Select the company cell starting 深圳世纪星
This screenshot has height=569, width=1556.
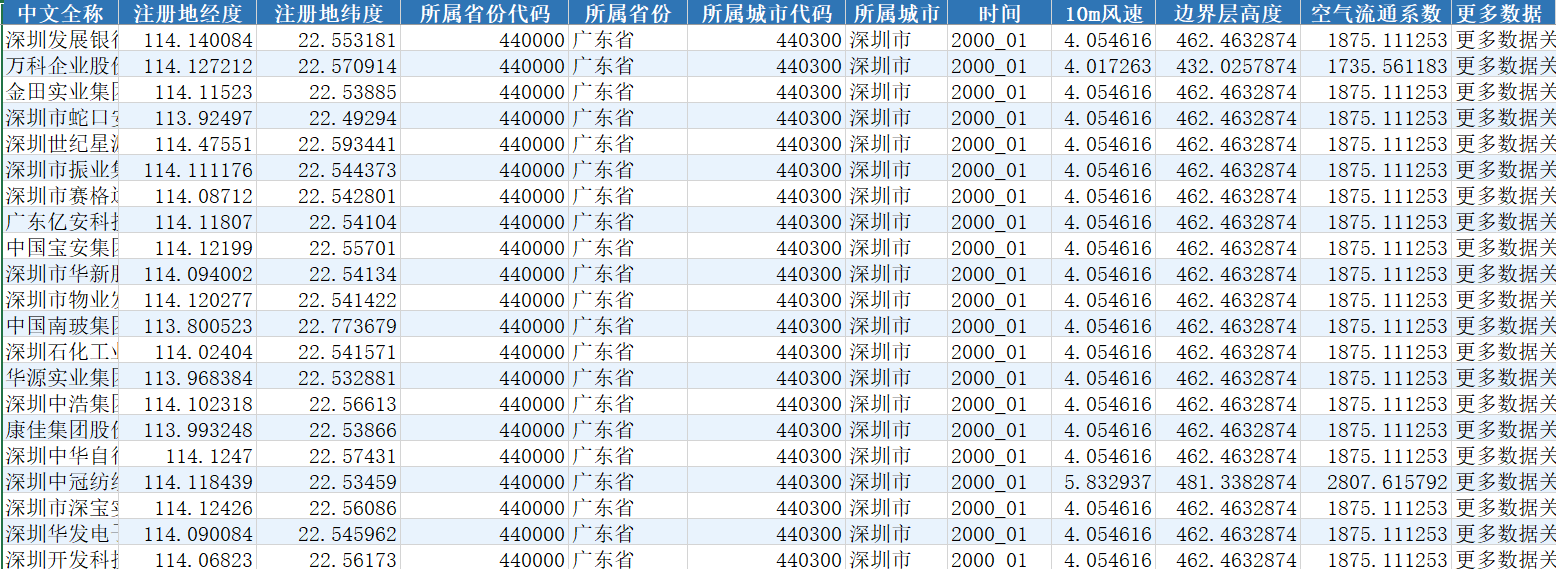click(60, 145)
